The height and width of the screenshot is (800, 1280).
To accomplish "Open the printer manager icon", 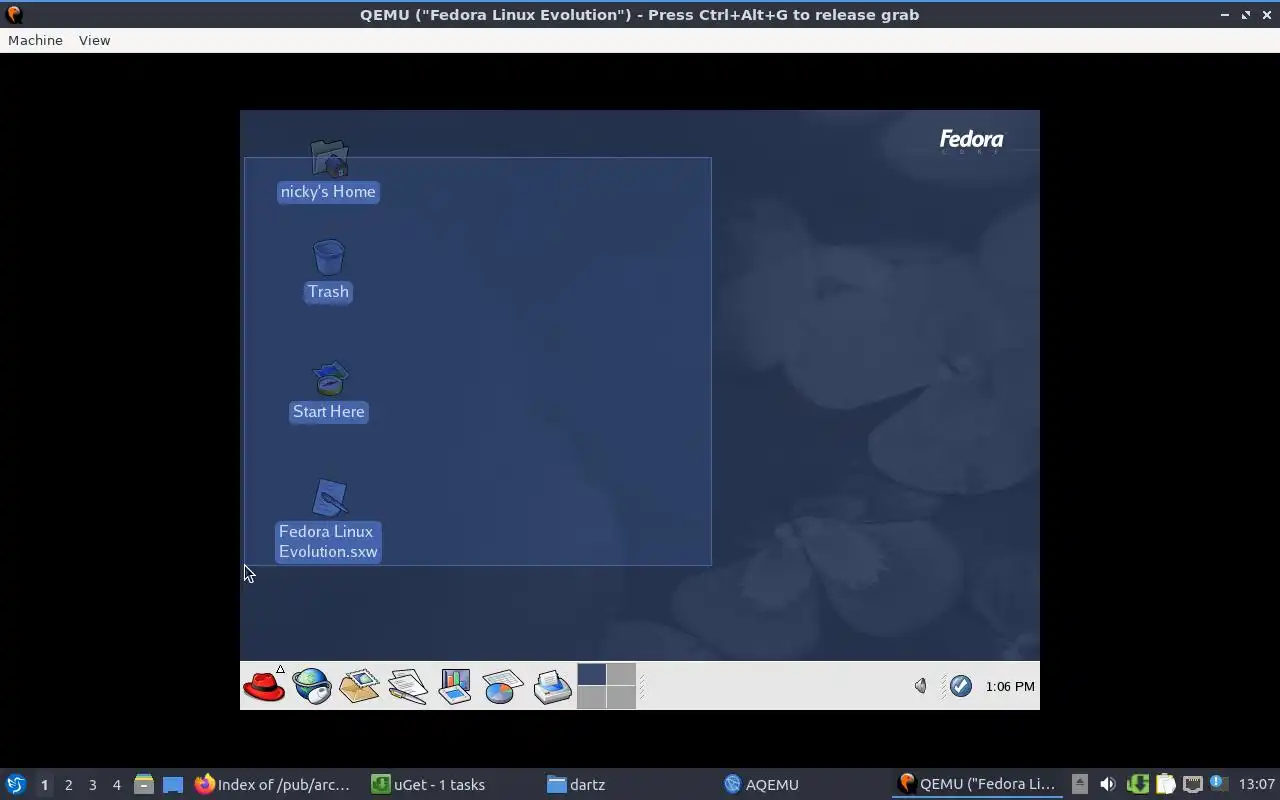I will click(x=552, y=686).
